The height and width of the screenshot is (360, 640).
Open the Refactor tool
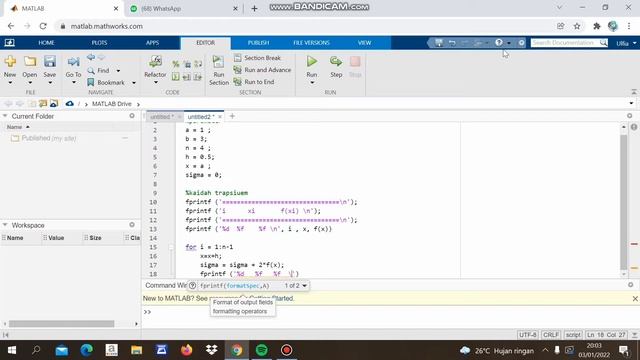[x=155, y=62]
